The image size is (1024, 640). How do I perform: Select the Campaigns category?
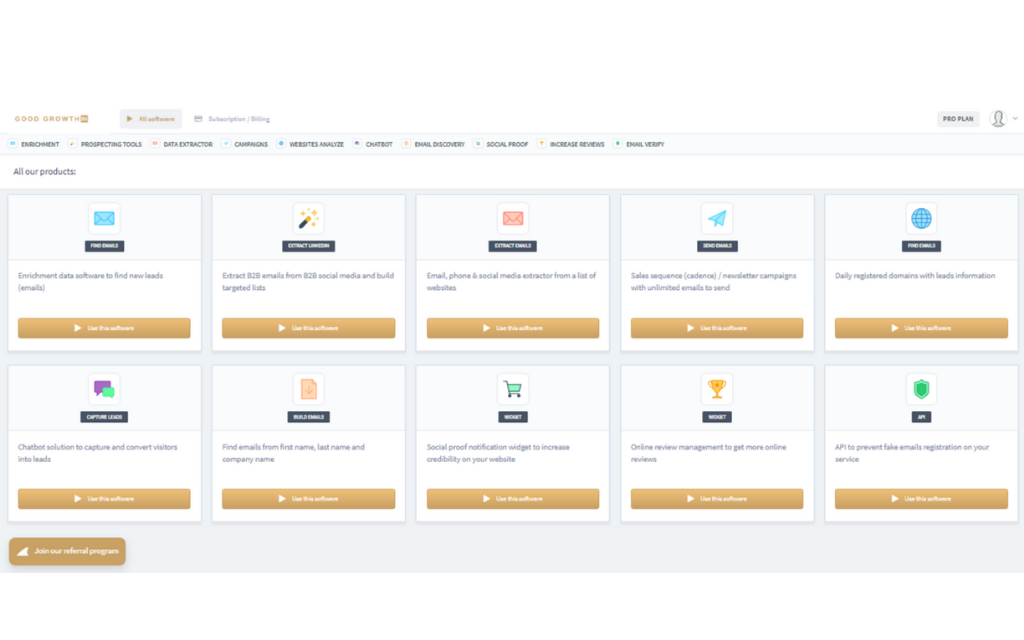[x=245, y=144]
